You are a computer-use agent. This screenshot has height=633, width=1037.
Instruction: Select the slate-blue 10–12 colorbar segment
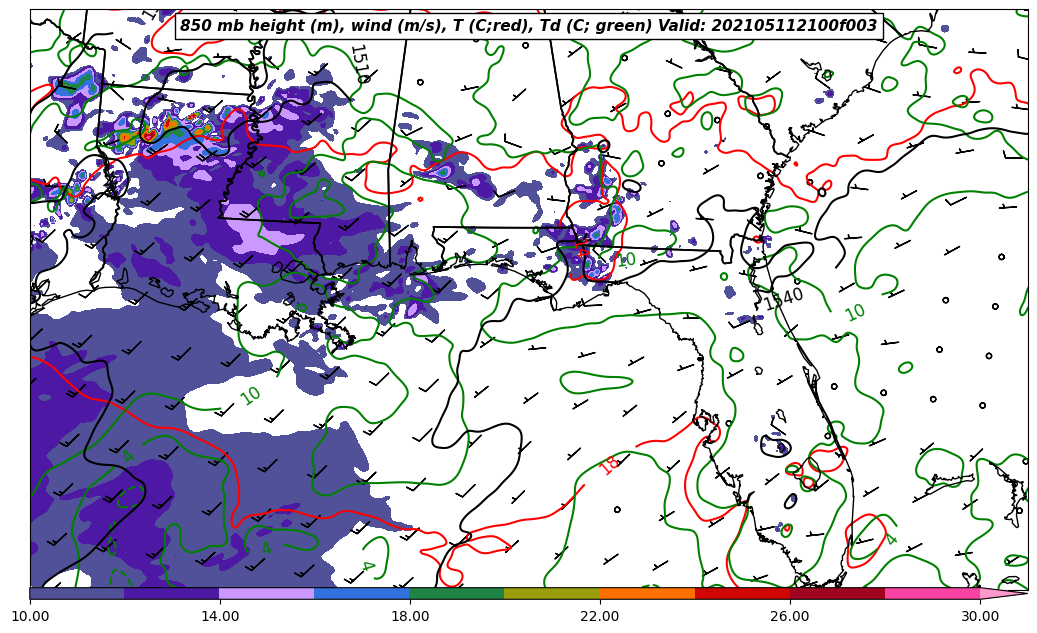point(77,593)
